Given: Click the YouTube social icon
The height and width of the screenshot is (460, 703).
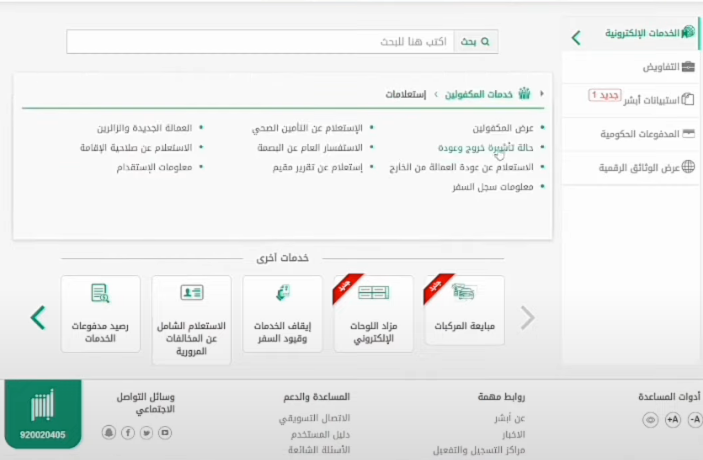Looking at the screenshot, I should click(165, 433).
